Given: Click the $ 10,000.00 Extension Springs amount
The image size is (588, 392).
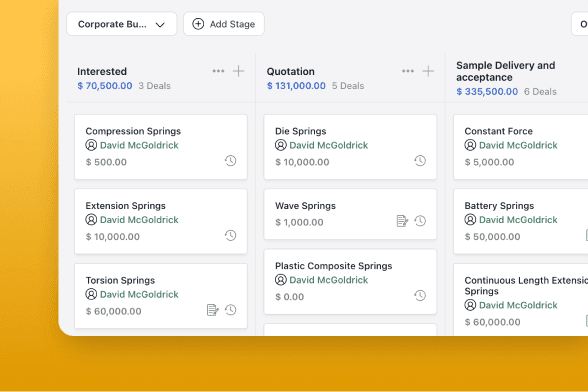Looking at the screenshot, I should 112,237.
